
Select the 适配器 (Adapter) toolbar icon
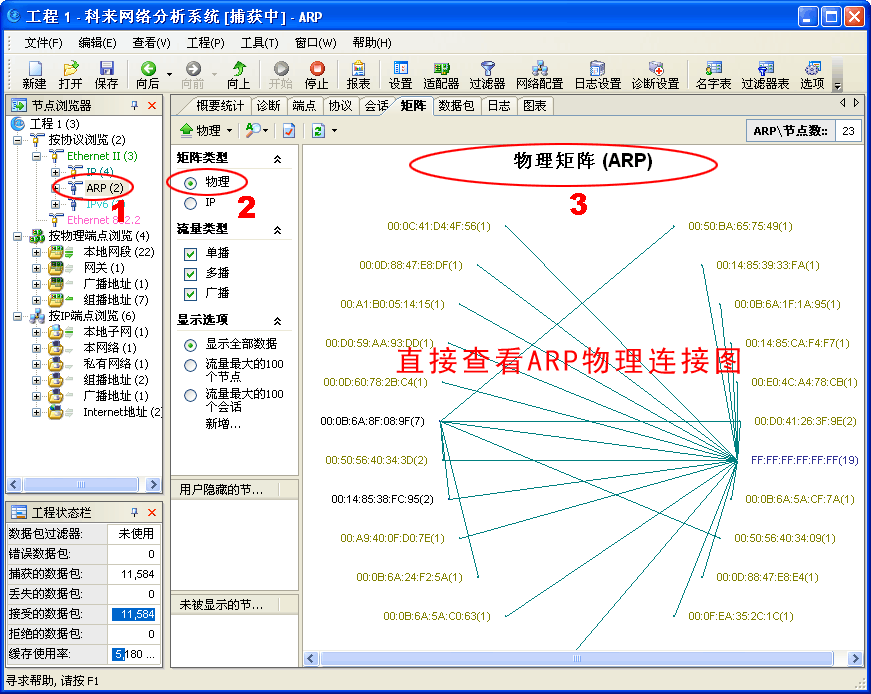[440, 70]
